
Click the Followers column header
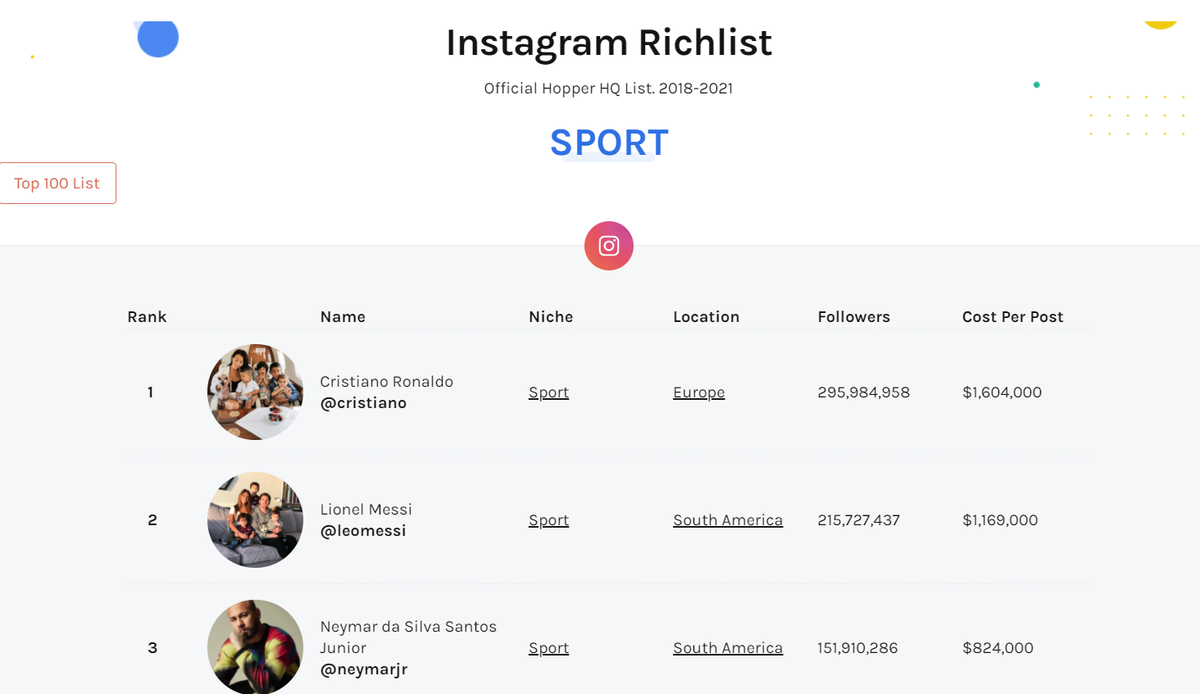tap(854, 317)
